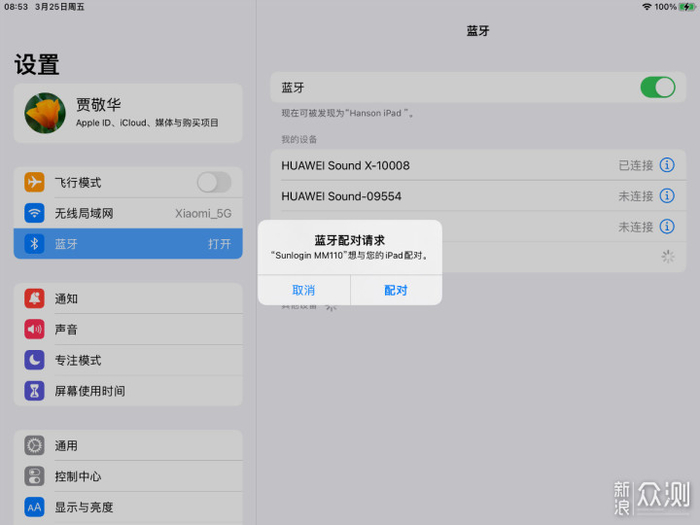Image resolution: width=700 pixels, height=525 pixels.
Task: Open 通用 settings
Action: coord(128,446)
